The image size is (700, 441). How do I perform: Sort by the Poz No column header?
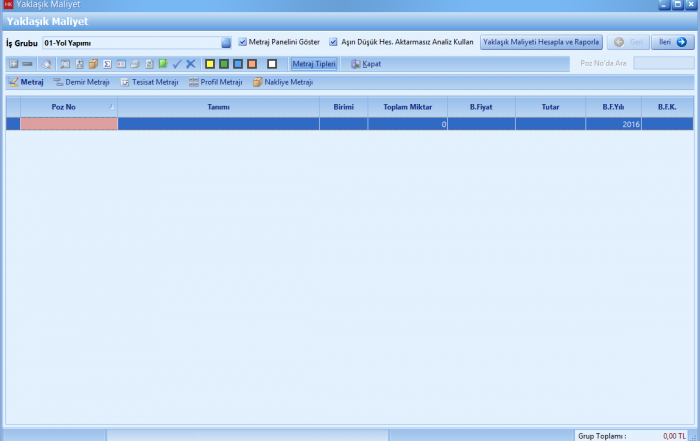63,106
